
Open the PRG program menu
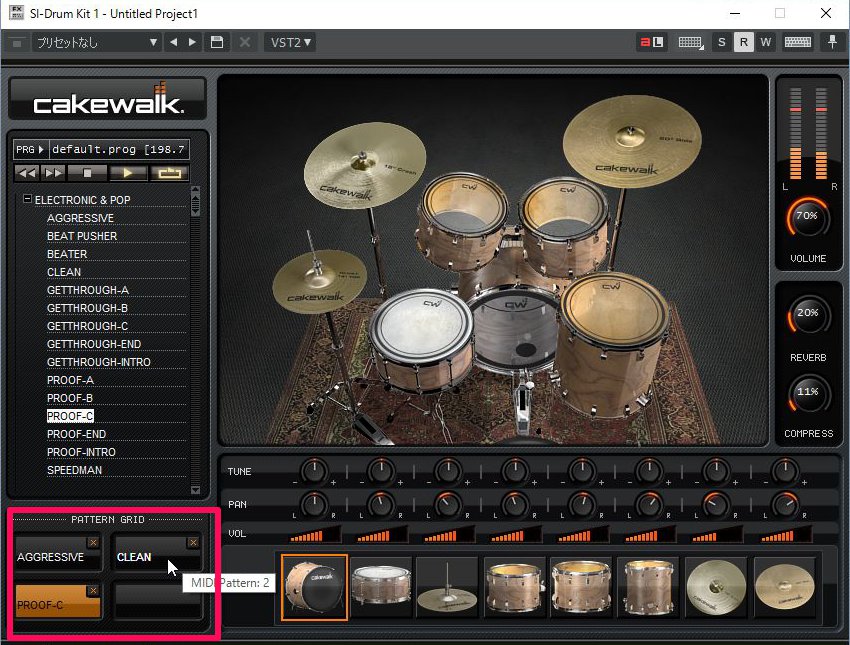[30, 149]
